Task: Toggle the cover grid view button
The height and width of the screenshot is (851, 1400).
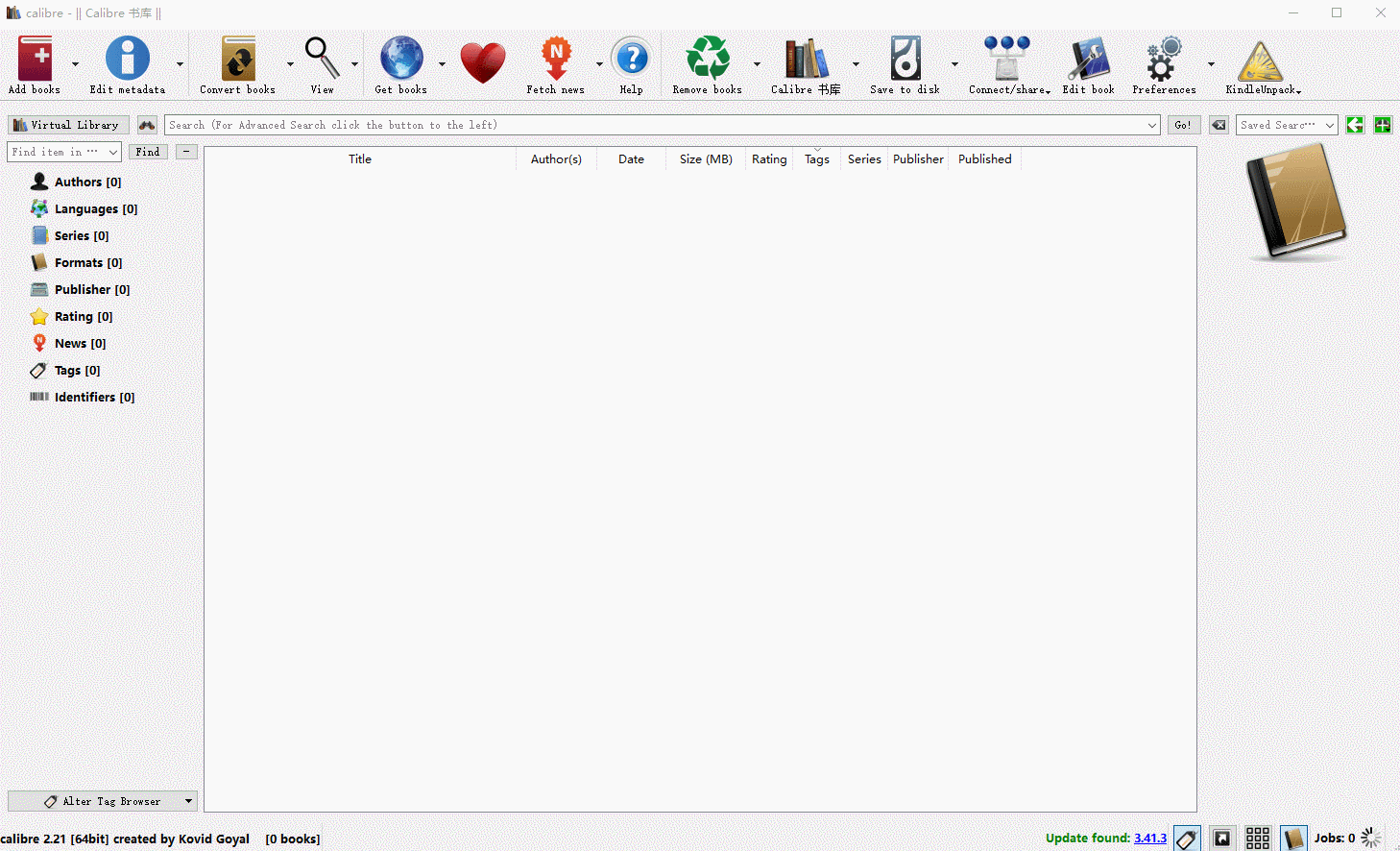Action: click(1257, 839)
